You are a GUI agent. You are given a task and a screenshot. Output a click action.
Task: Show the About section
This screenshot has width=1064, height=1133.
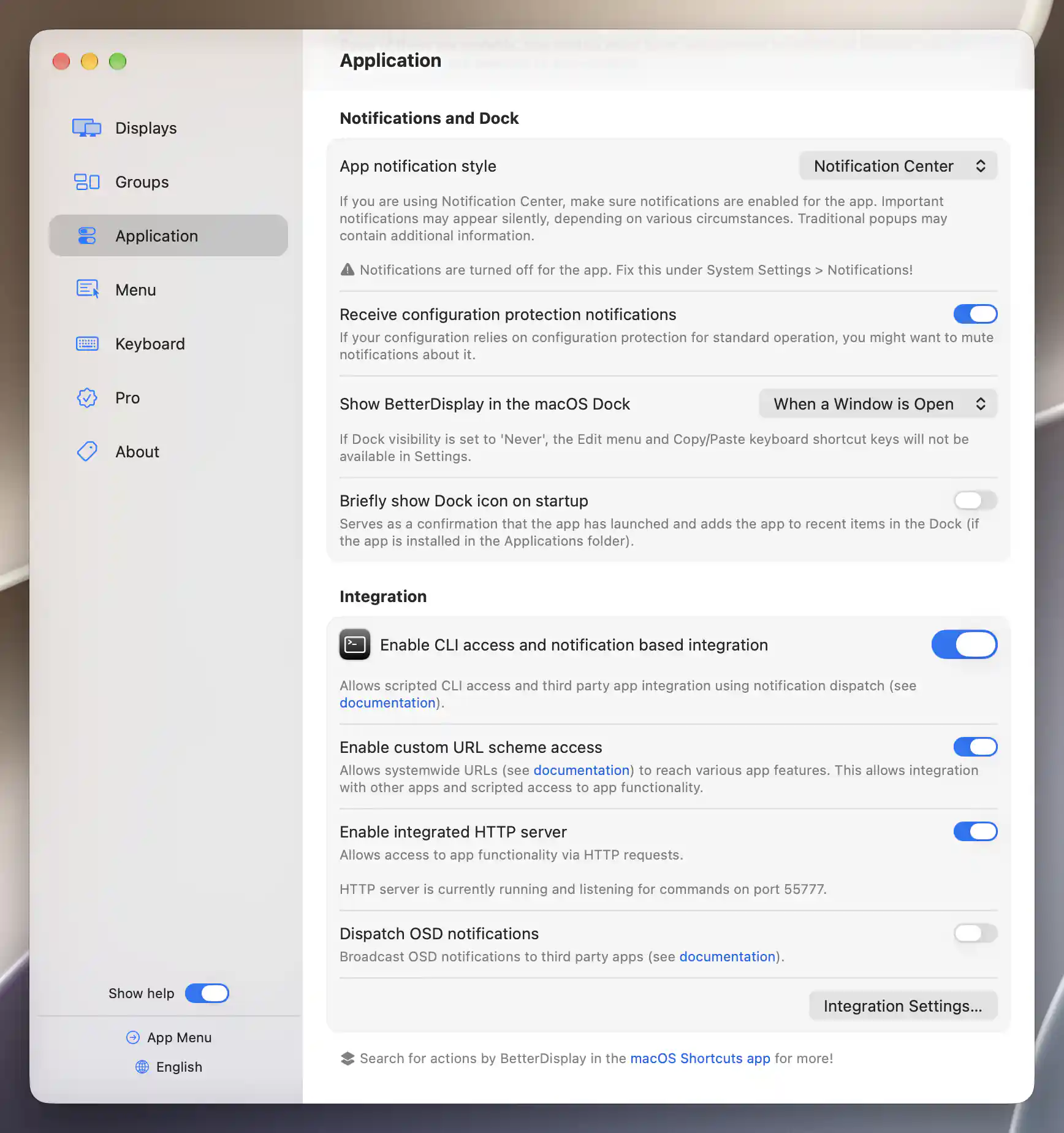coord(169,452)
